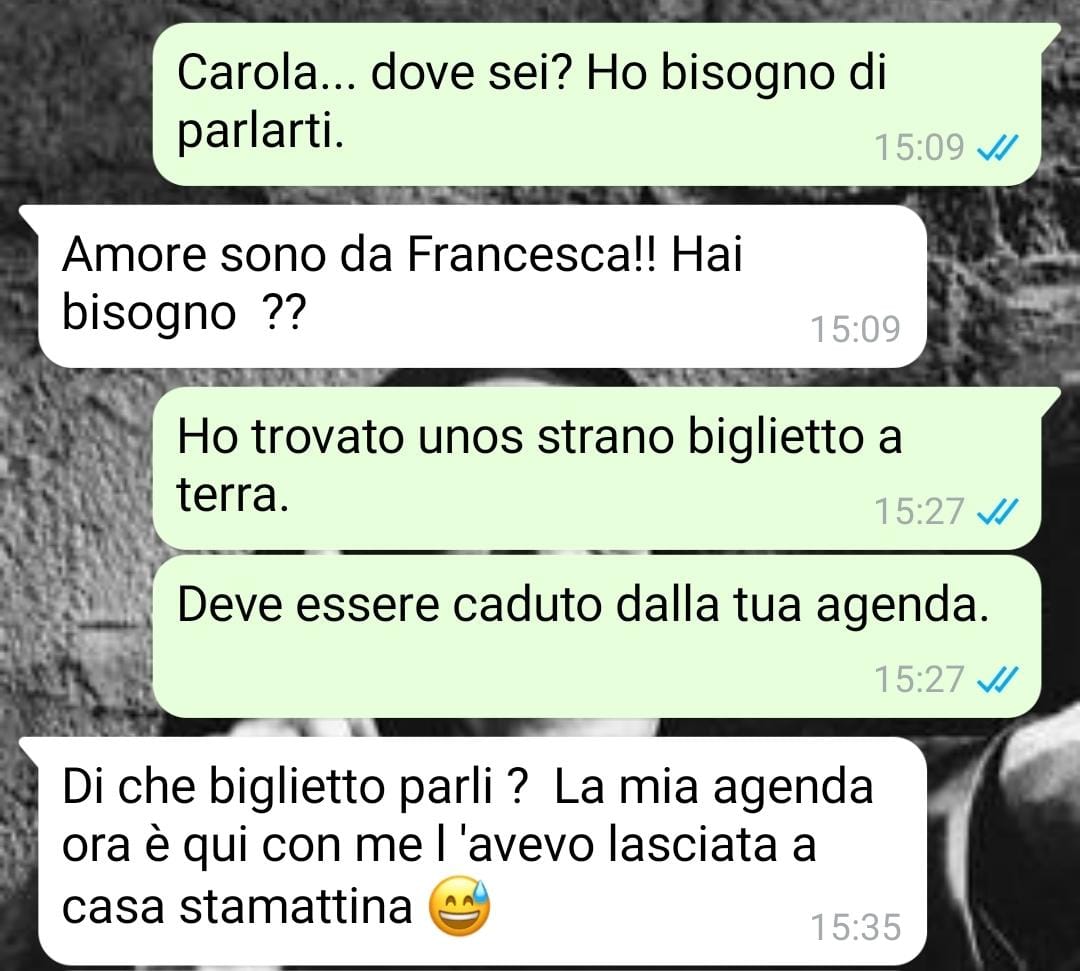Select the 'Carola... dove sei?' sent message bubble

tap(596, 105)
